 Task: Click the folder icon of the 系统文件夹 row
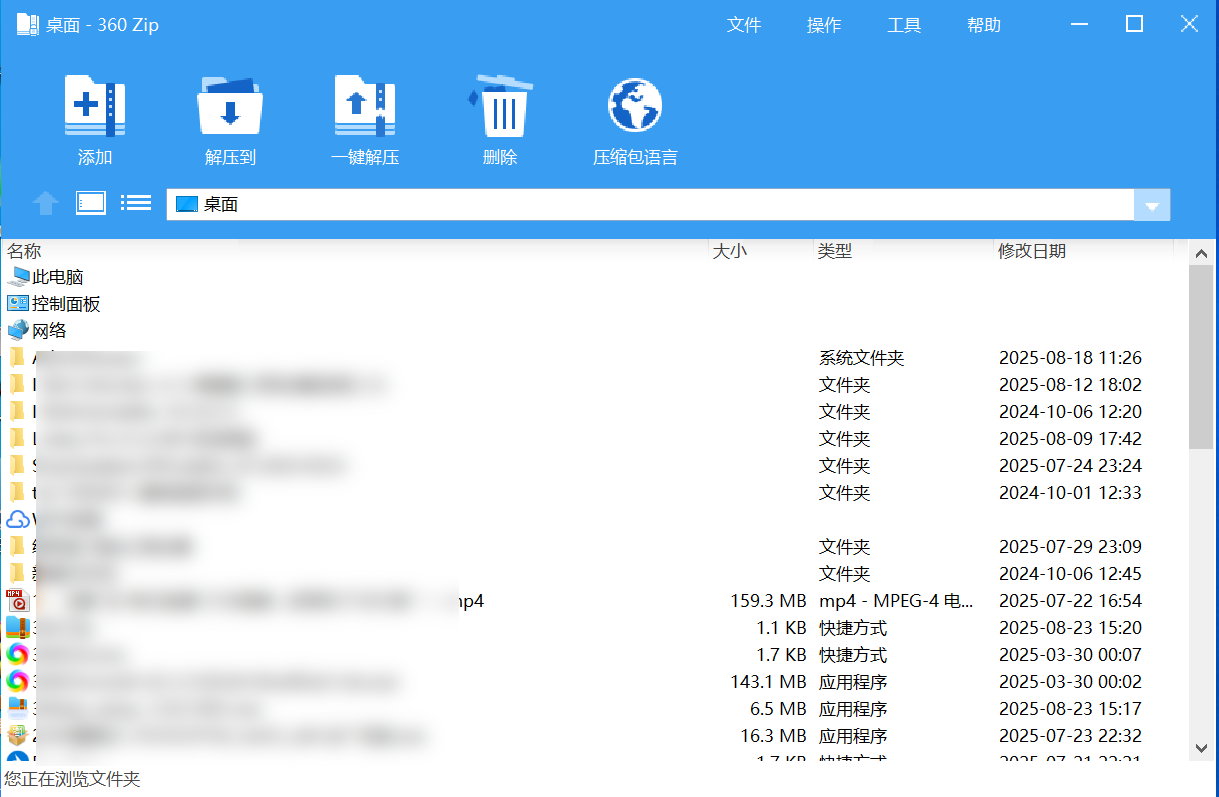tap(17, 357)
